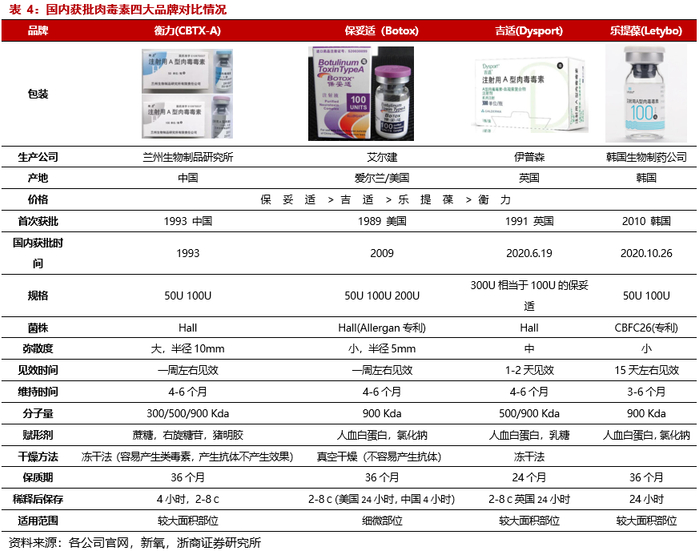This screenshot has height=551, width=700.
Task: Select the cell 300/500/900 Kda
Action: [188, 413]
